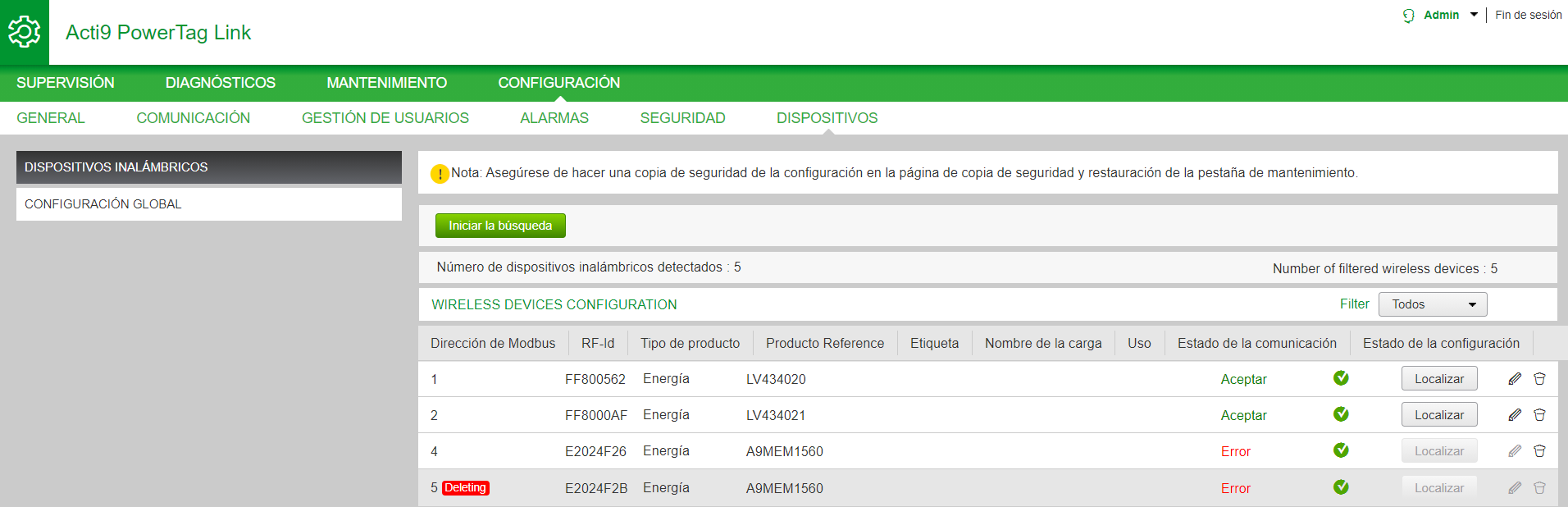This screenshot has height=507, width=1568.
Task: Click the gear logo icon in header
Action: (x=24, y=32)
